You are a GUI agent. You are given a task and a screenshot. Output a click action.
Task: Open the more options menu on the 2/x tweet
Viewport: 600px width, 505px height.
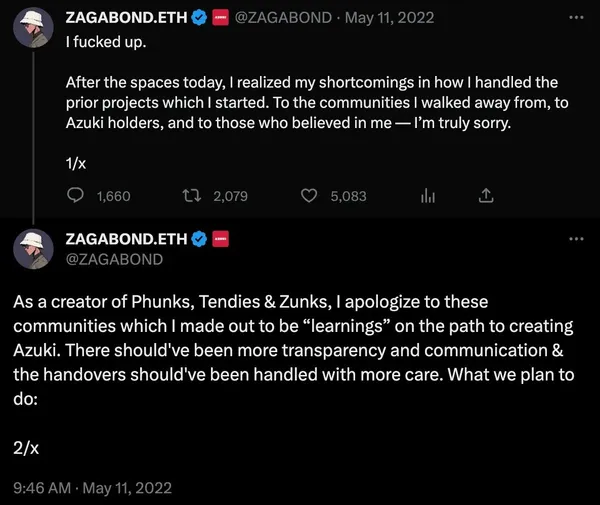(576, 240)
